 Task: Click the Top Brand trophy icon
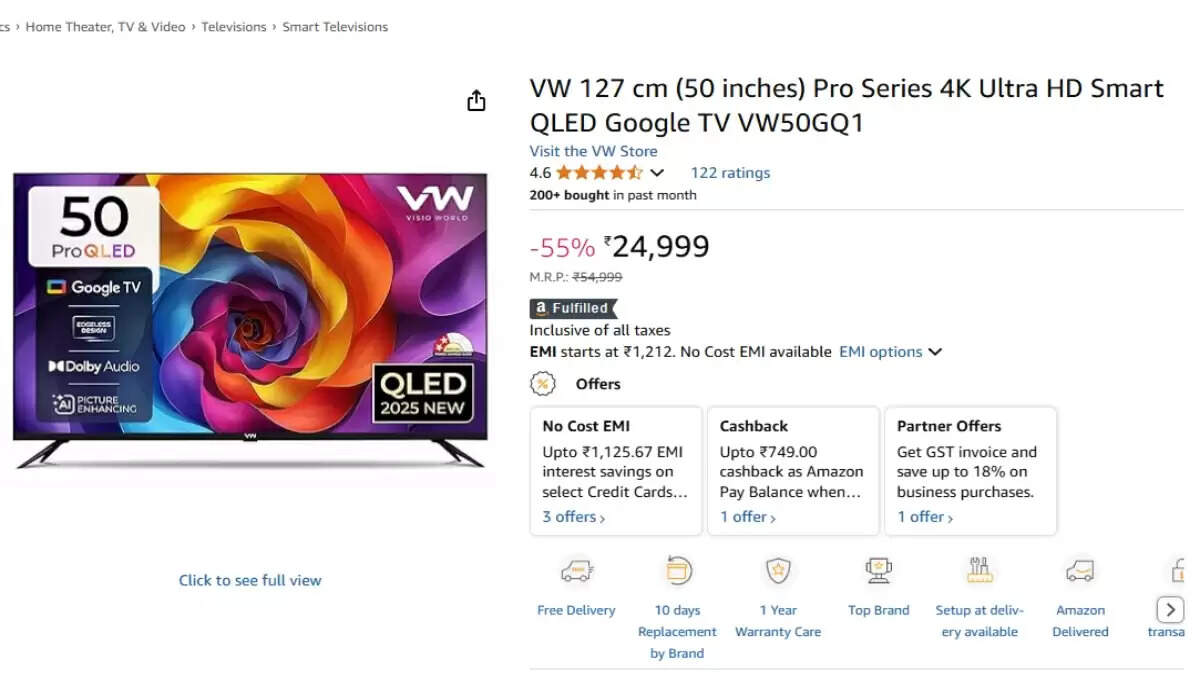point(878,571)
